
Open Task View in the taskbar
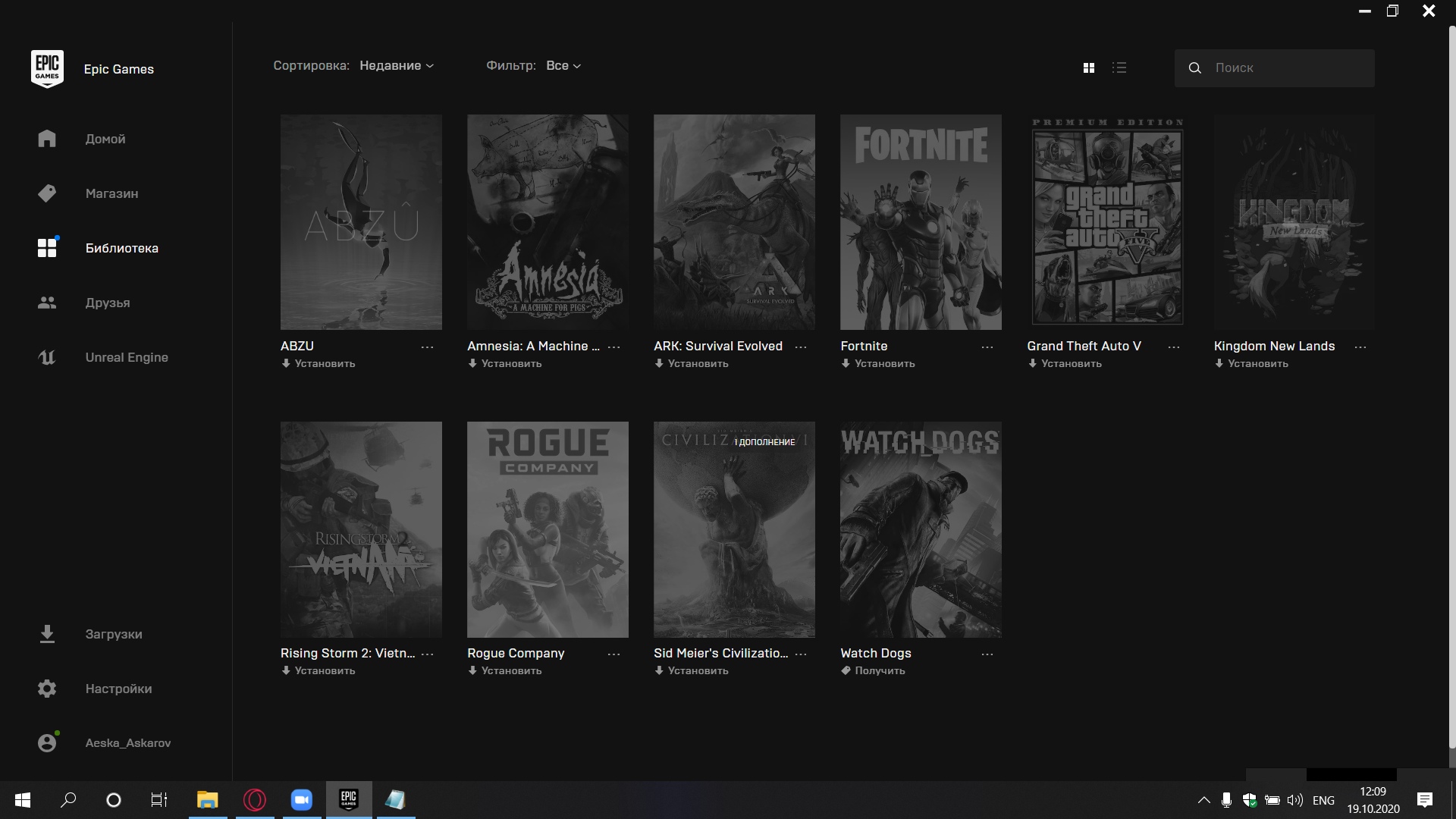tap(159, 800)
